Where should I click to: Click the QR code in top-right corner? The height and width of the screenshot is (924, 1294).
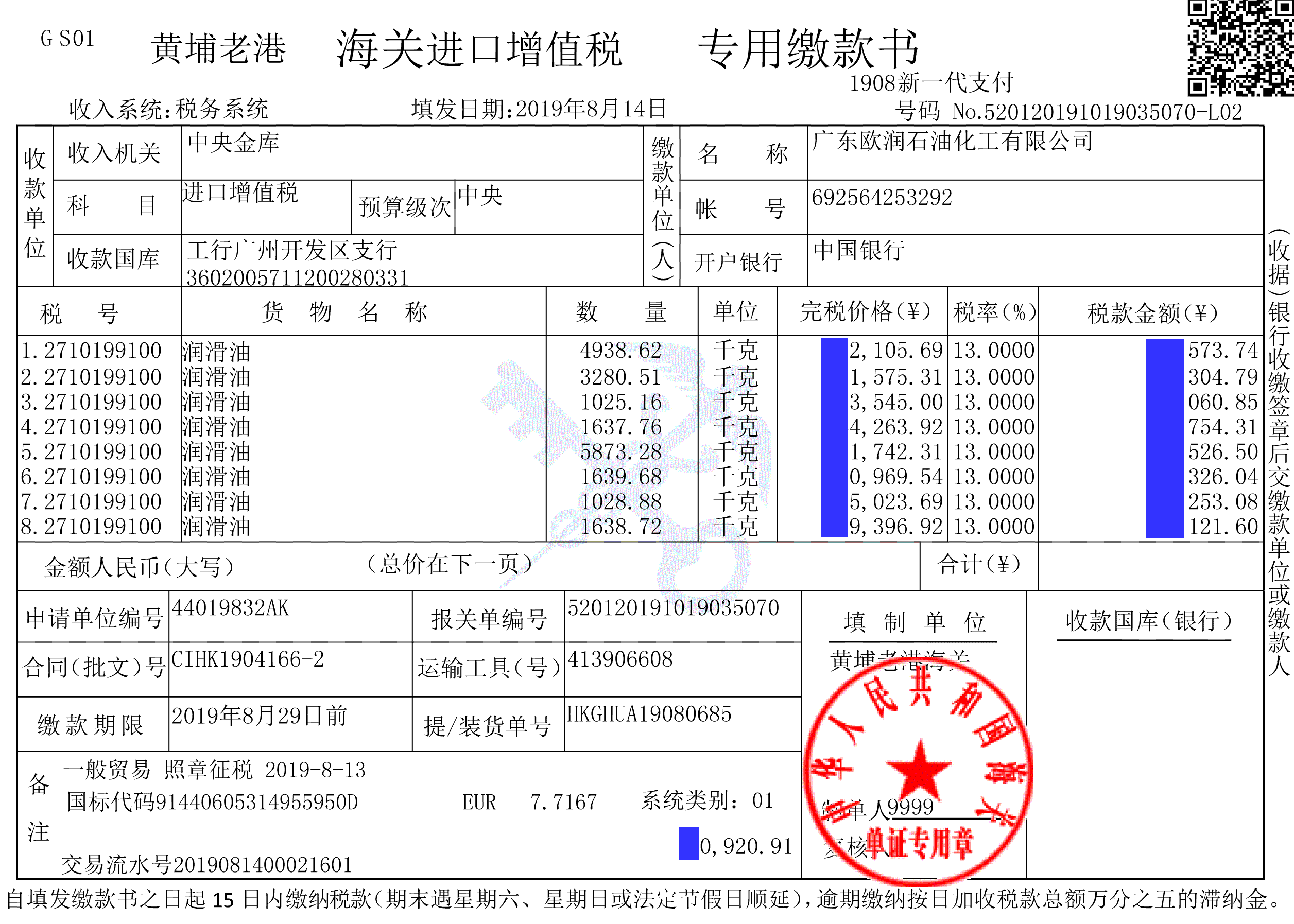pyautogui.click(x=1240, y=47)
